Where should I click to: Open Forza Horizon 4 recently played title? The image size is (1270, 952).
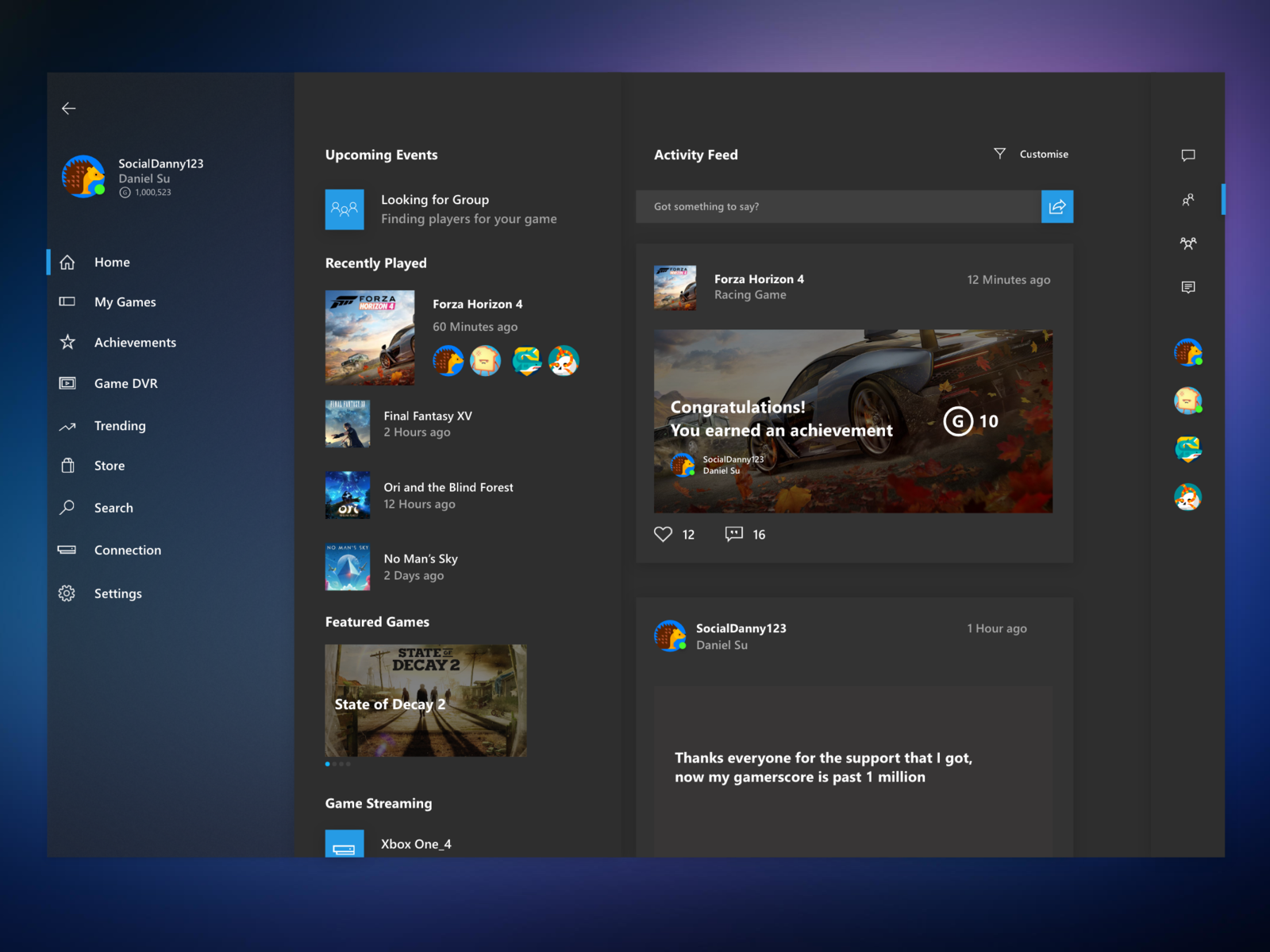click(477, 304)
